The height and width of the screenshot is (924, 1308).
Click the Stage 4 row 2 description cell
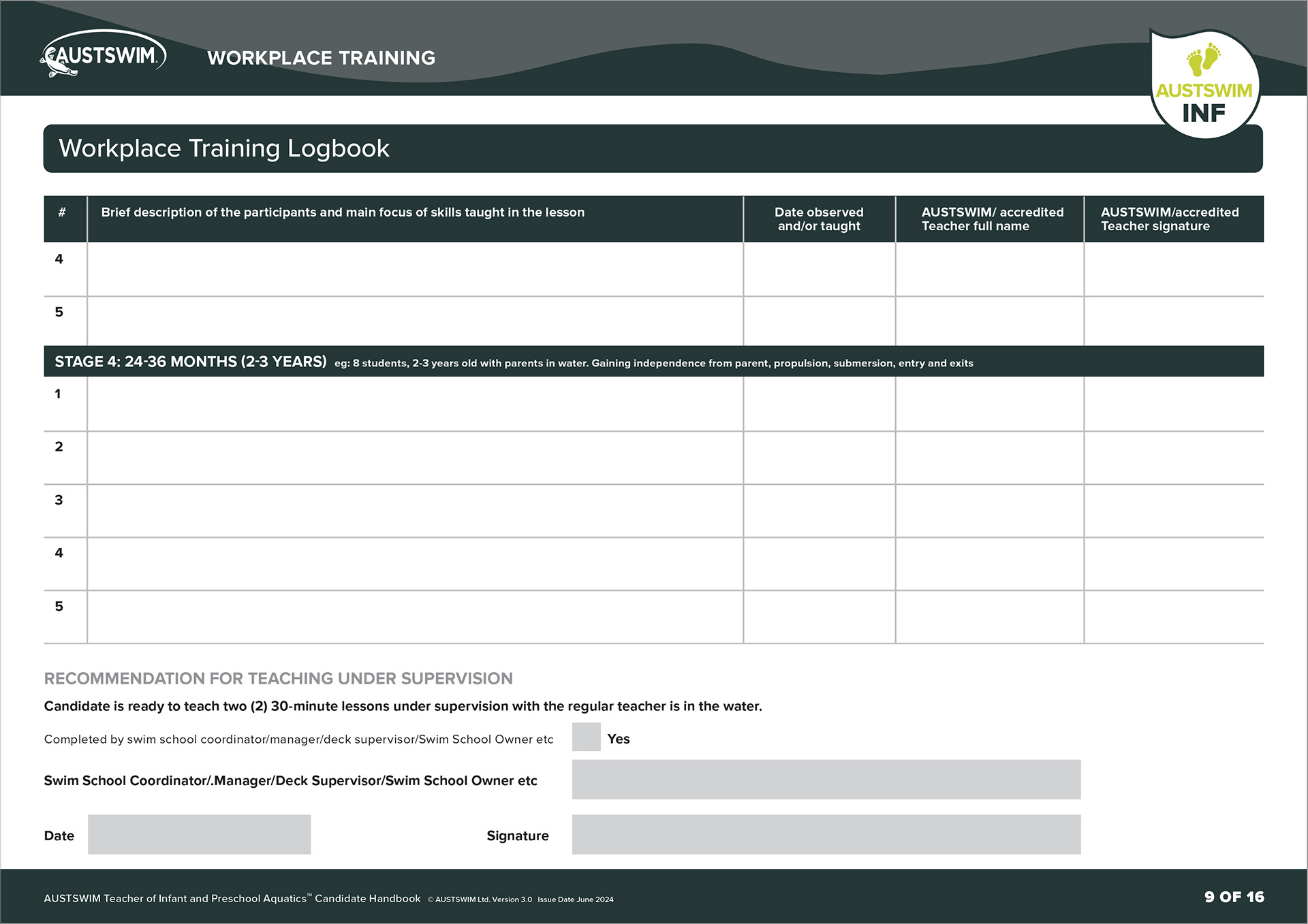coord(415,458)
